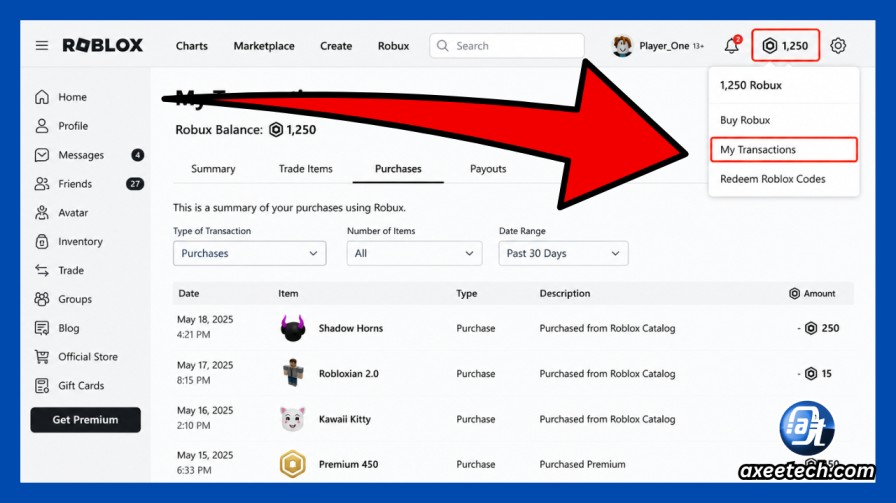This screenshot has height=503, width=896.
Task: Click the Trade arrows icon
Action: [42, 270]
